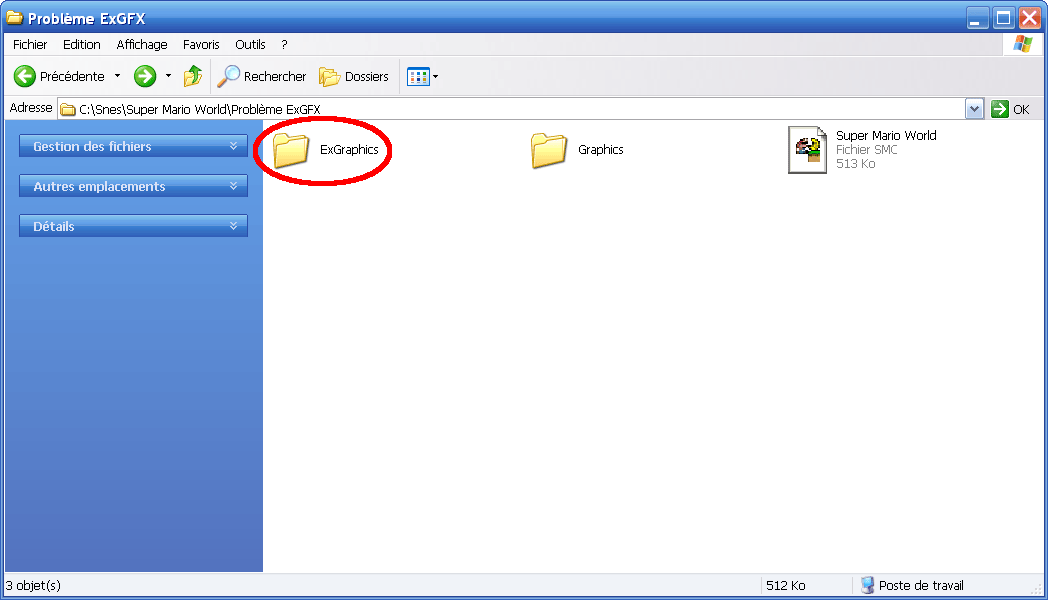Image resolution: width=1048 pixels, height=600 pixels.
Task: Click the 513 Ko file size text
Action: coord(855,164)
